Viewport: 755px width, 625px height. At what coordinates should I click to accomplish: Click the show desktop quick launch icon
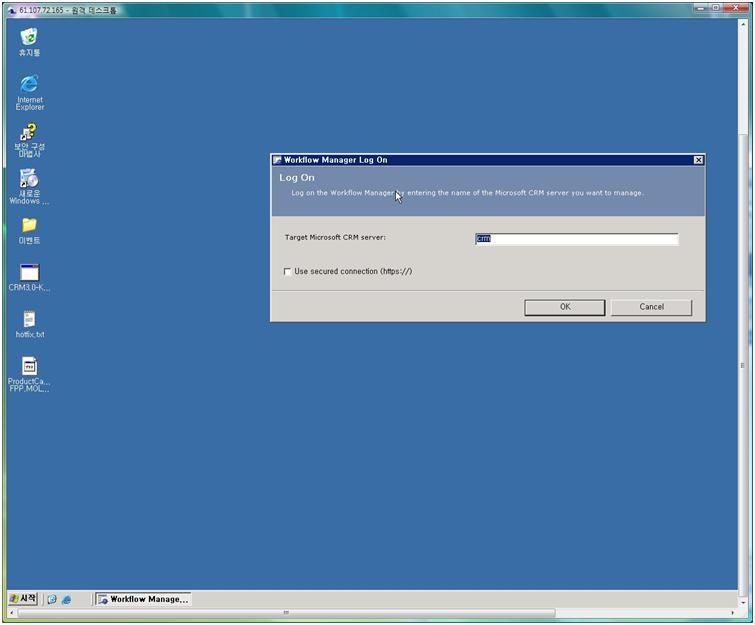coord(52,599)
